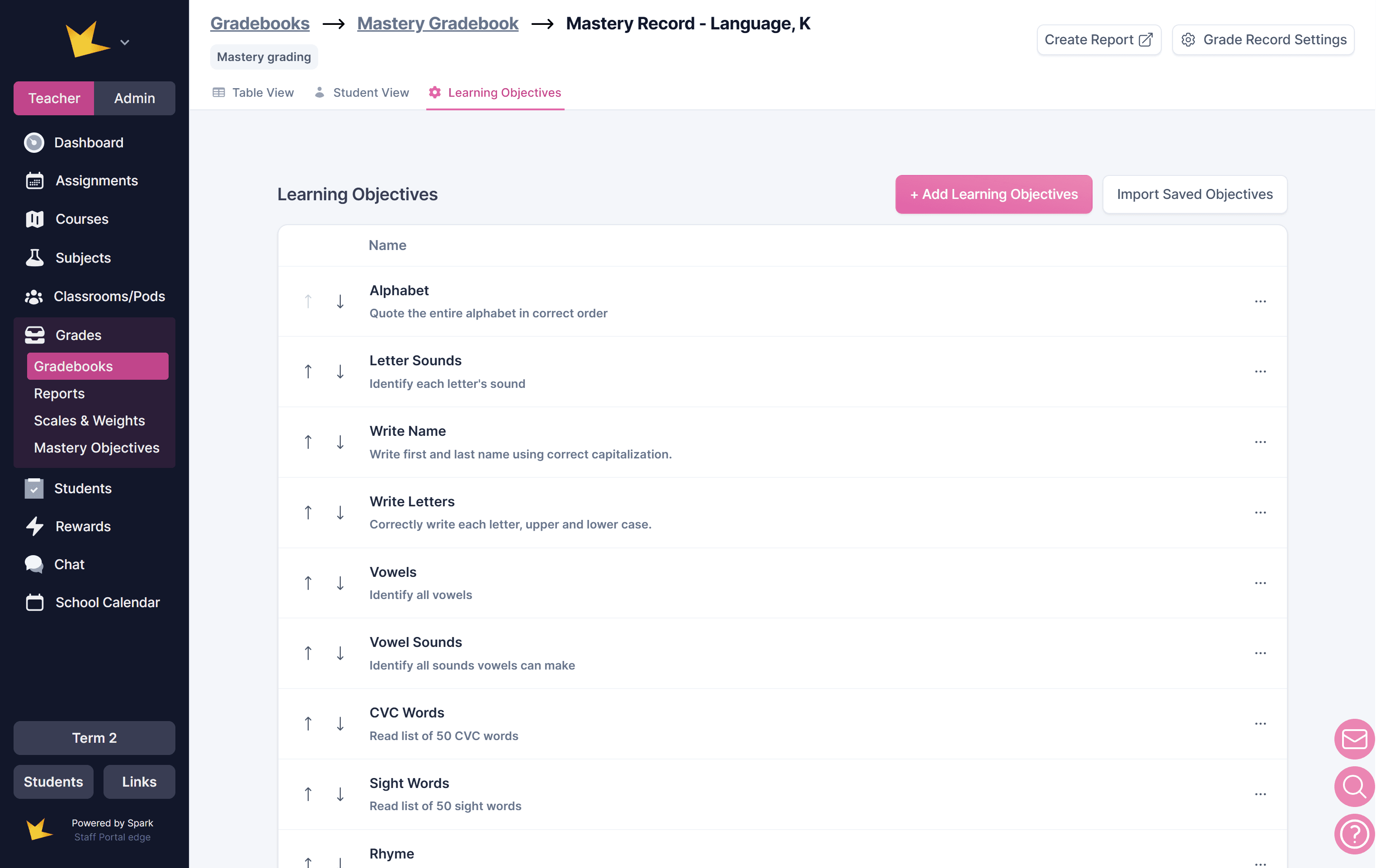Follow the Mastery Gradebook breadcrumb link
1376x868 pixels.
[x=438, y=24]
